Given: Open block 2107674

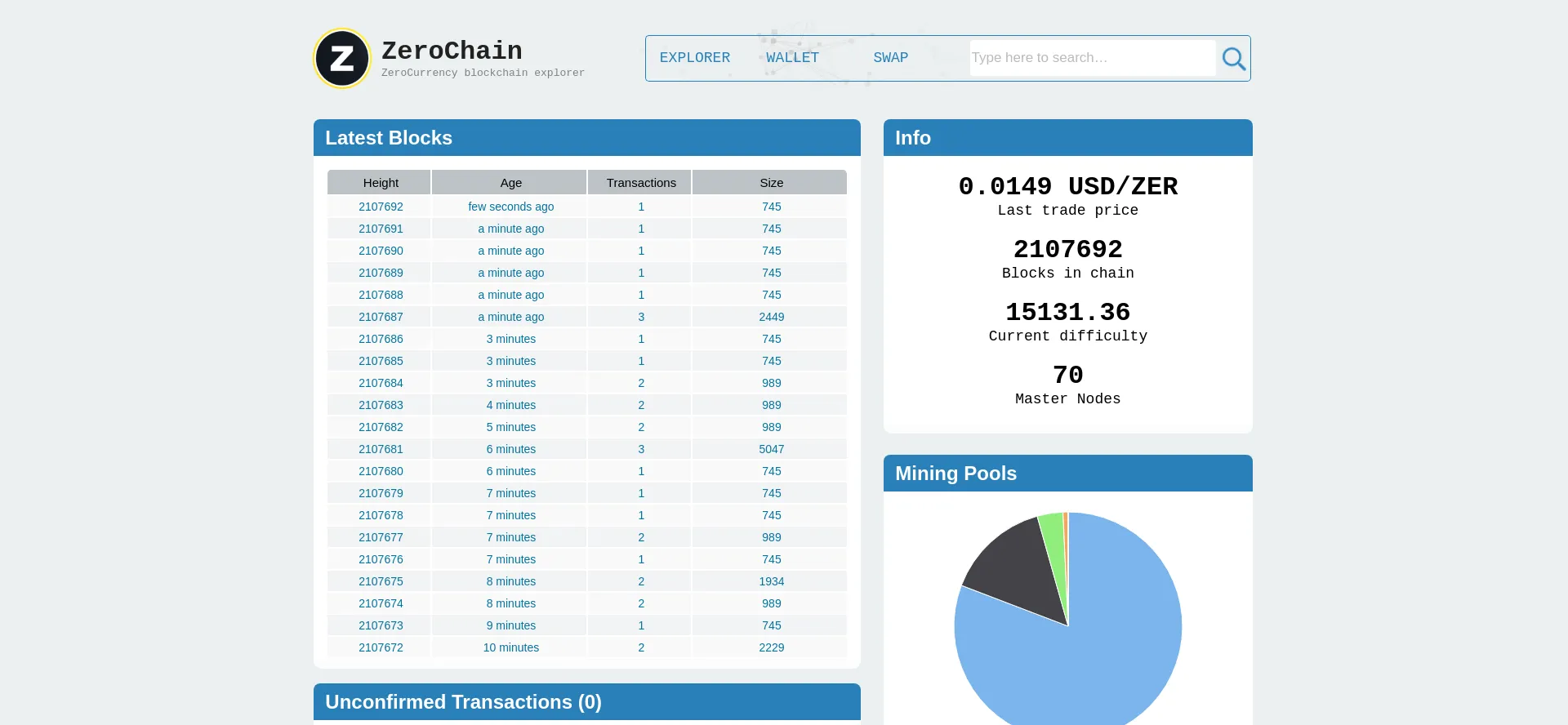Looking at the screenshot, I should coord(381,603).
